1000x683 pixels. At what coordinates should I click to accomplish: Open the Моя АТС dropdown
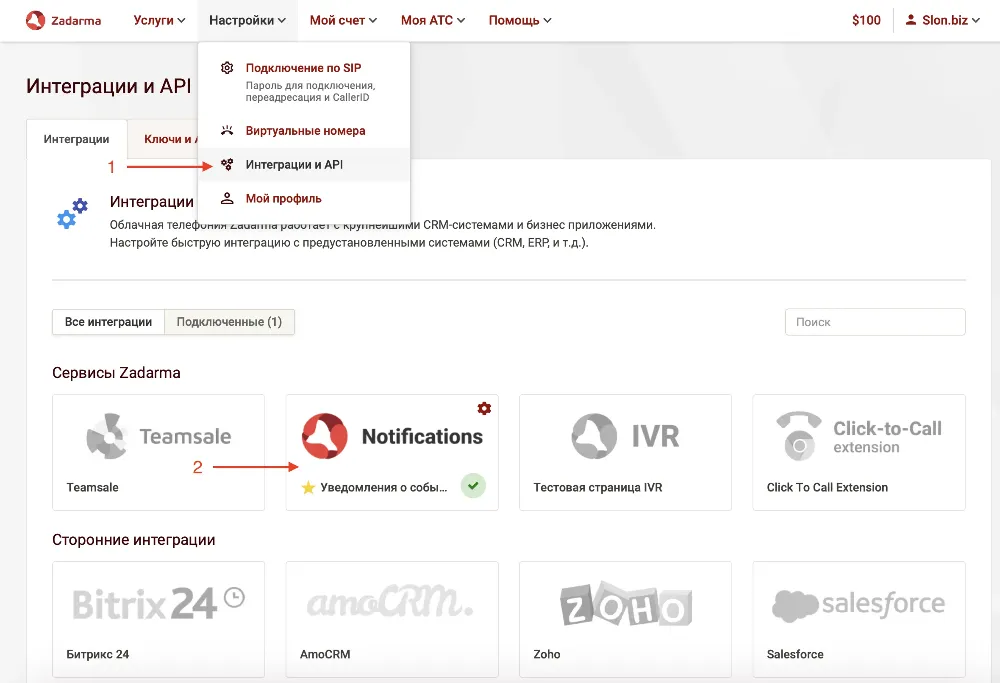click(433, 20)
